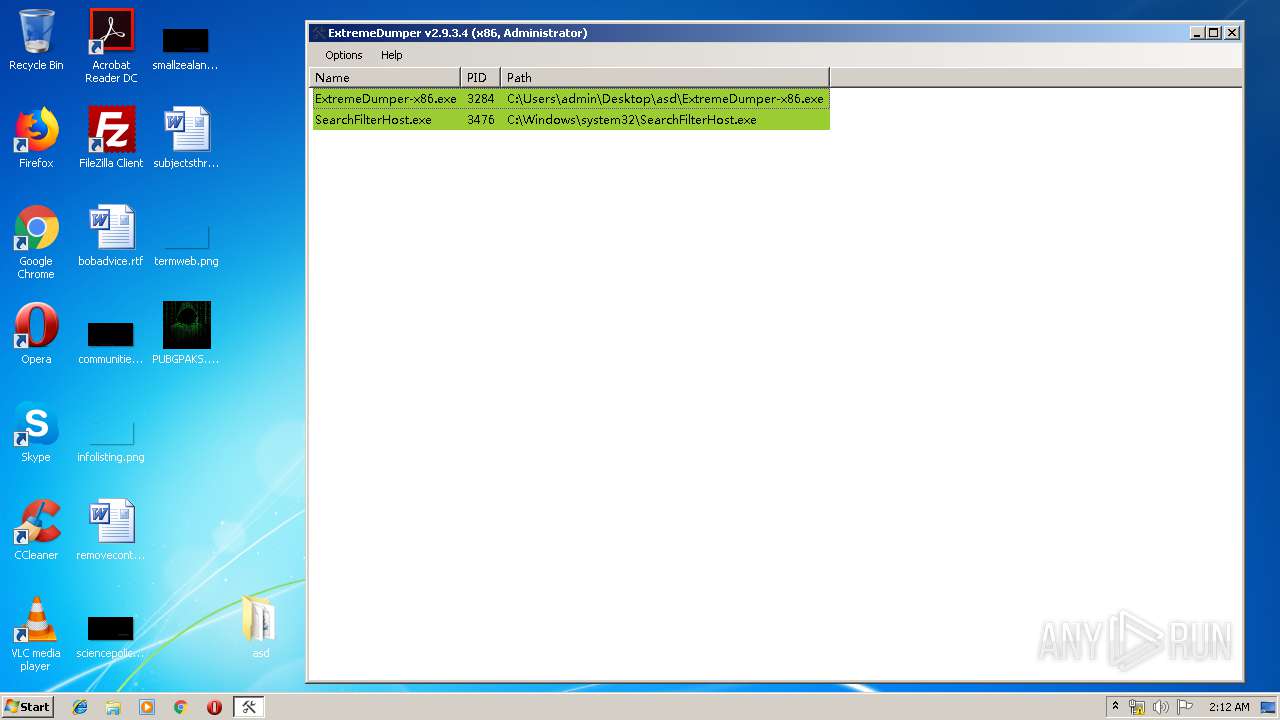Select the subjectsthr document icon

point(186,138)
